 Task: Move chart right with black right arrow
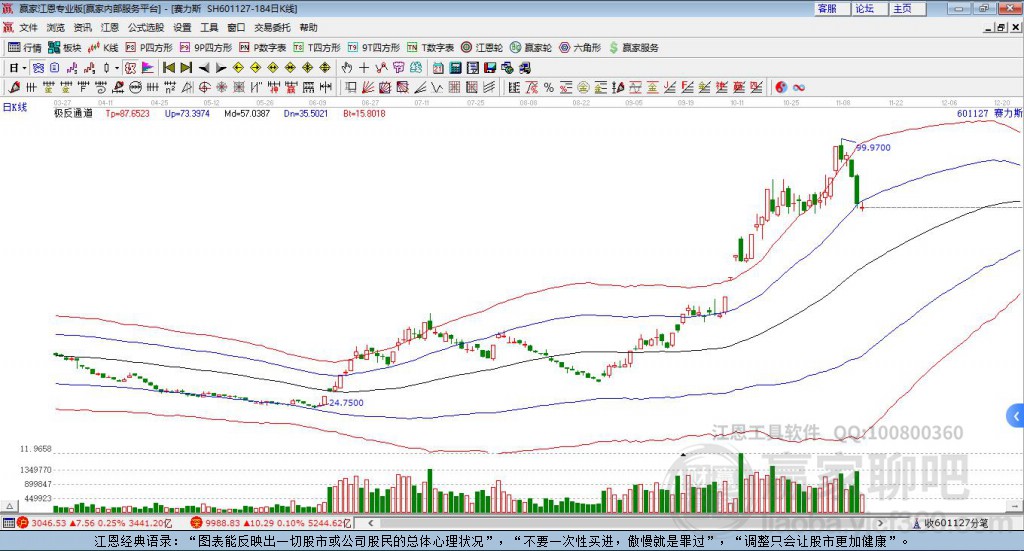point(221,68)
